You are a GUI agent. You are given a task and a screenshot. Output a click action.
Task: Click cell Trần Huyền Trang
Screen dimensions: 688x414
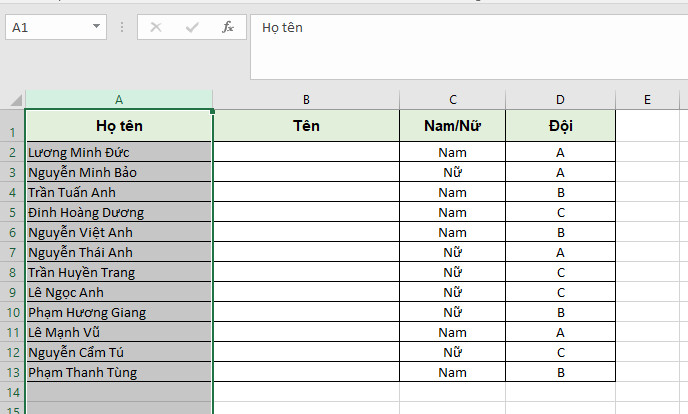click(119, 272)
